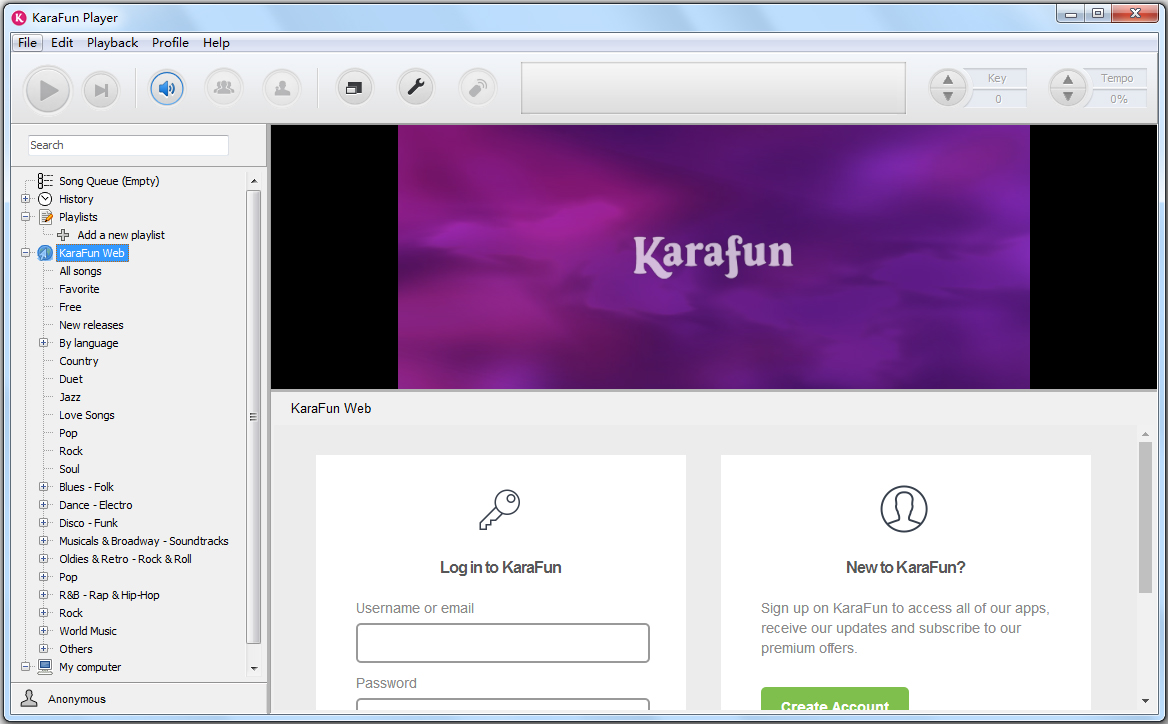Select Free songs category
Screen dimensions: 1168x724
coord(70,307)
